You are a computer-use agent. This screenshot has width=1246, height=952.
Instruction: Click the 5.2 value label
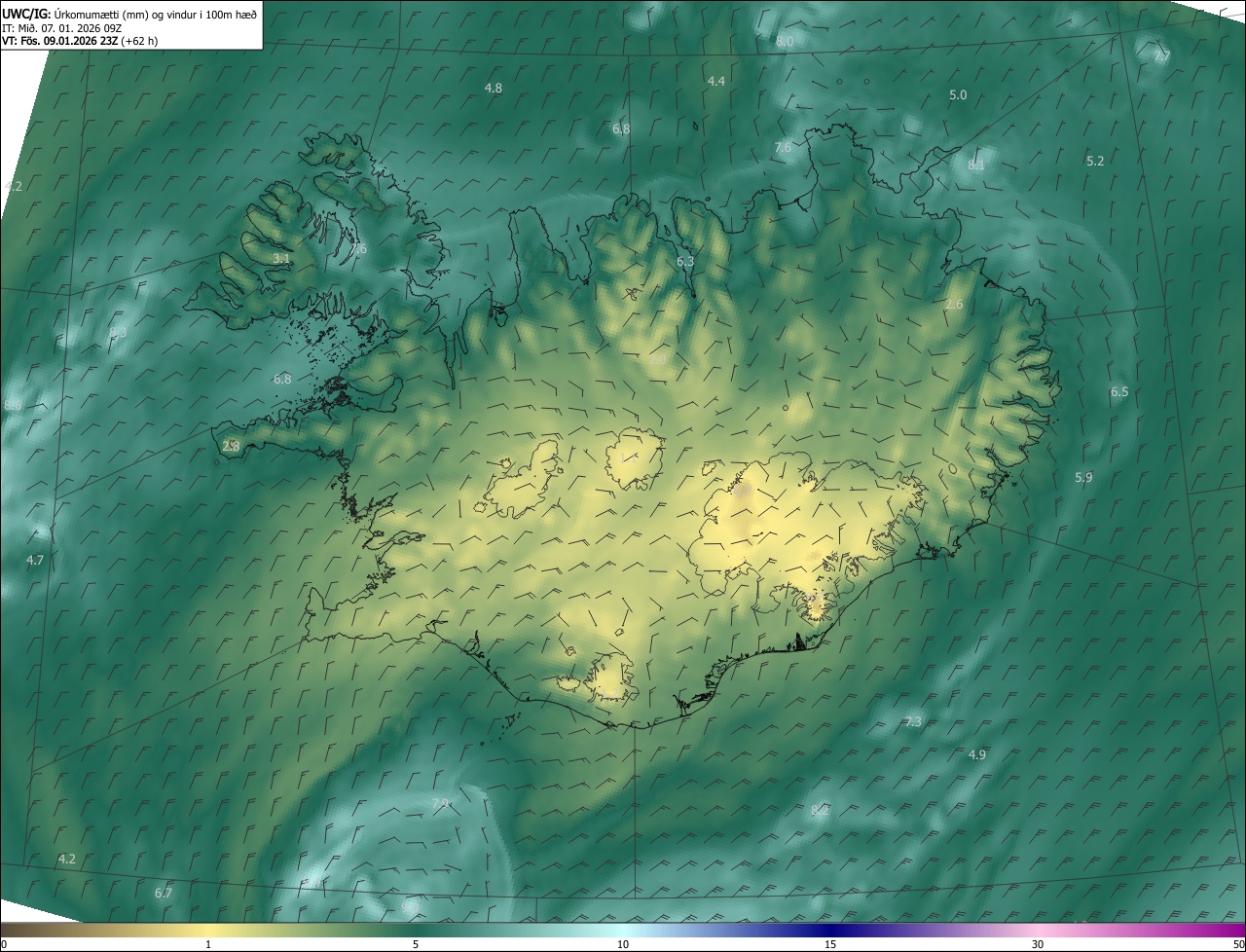tap(1095, 161)
